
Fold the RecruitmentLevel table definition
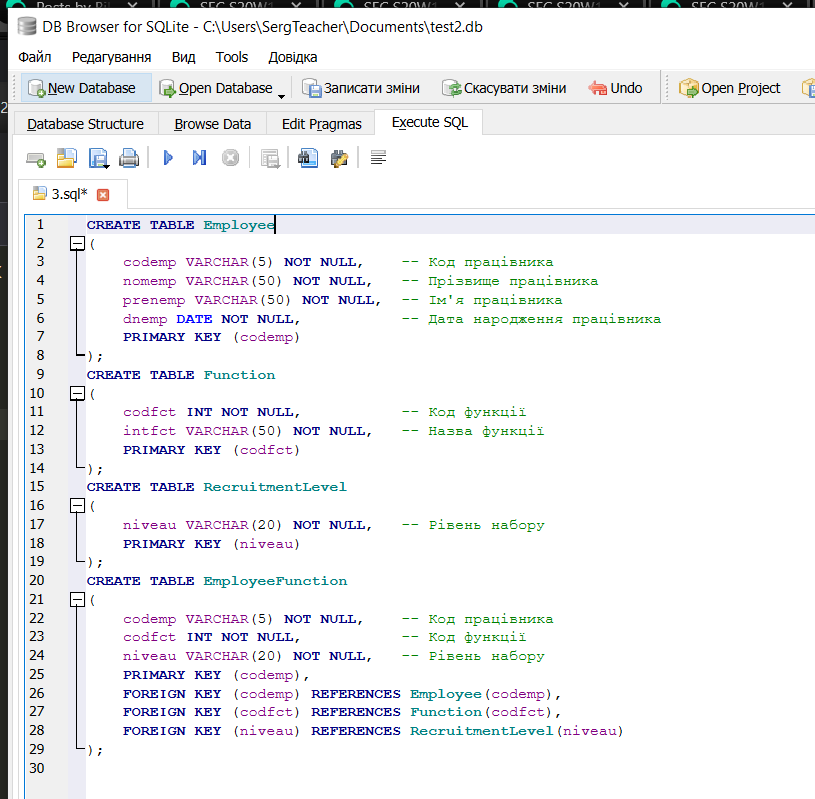pyautogui.click(x=76, y=506)
